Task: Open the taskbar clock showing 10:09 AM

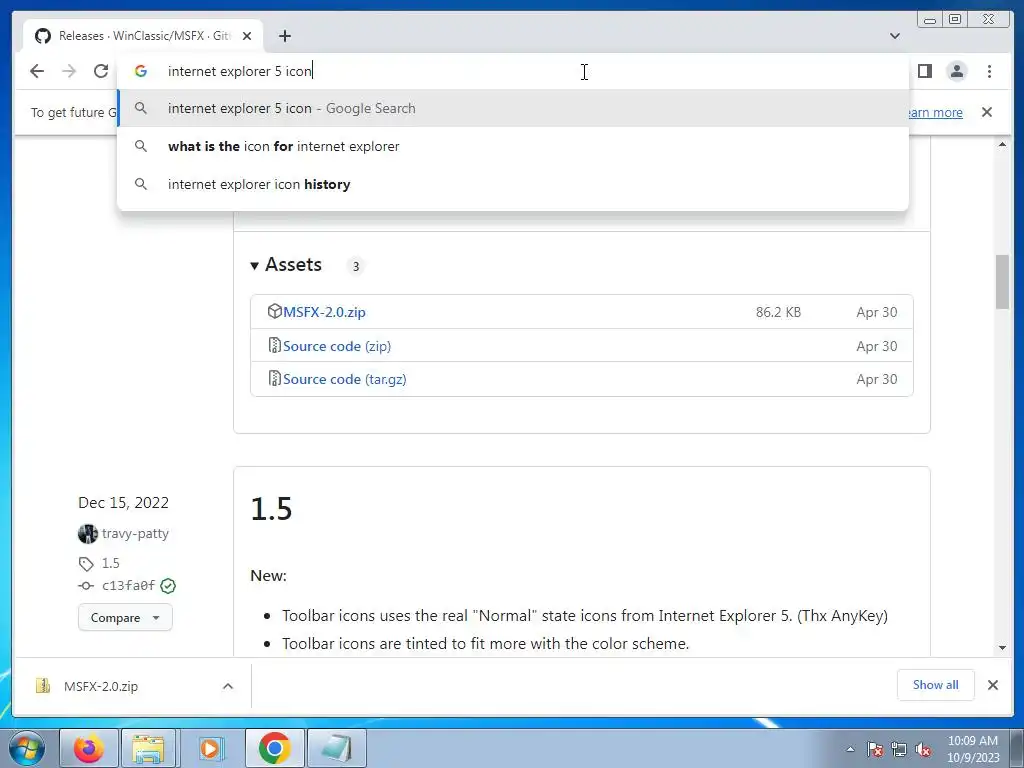Action: pyautogui.click(x=973, y=749)
